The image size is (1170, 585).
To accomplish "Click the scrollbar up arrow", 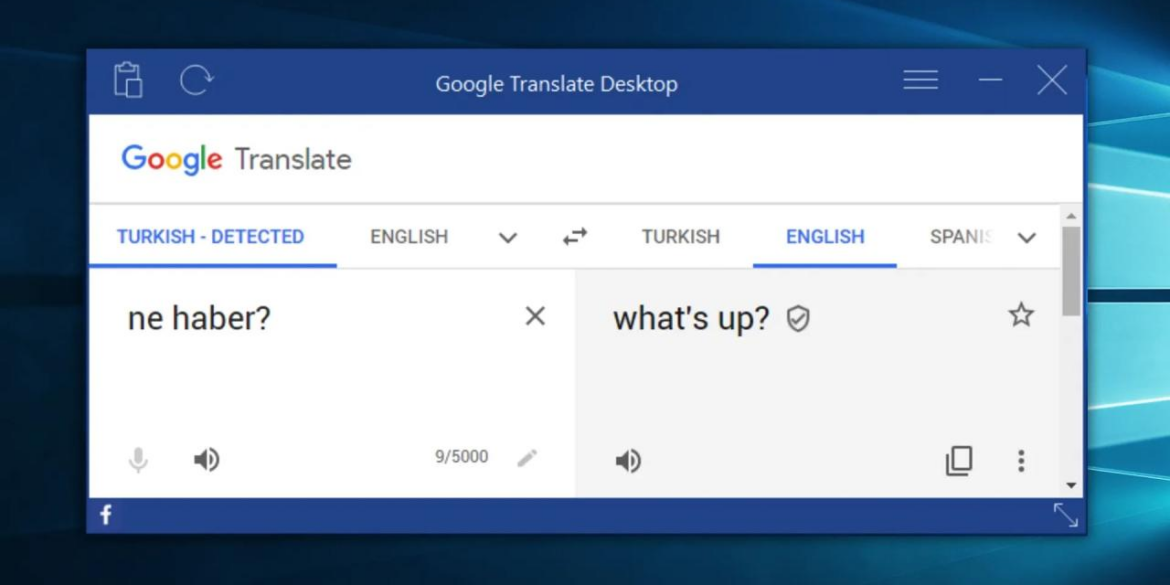I will 1072,216.
